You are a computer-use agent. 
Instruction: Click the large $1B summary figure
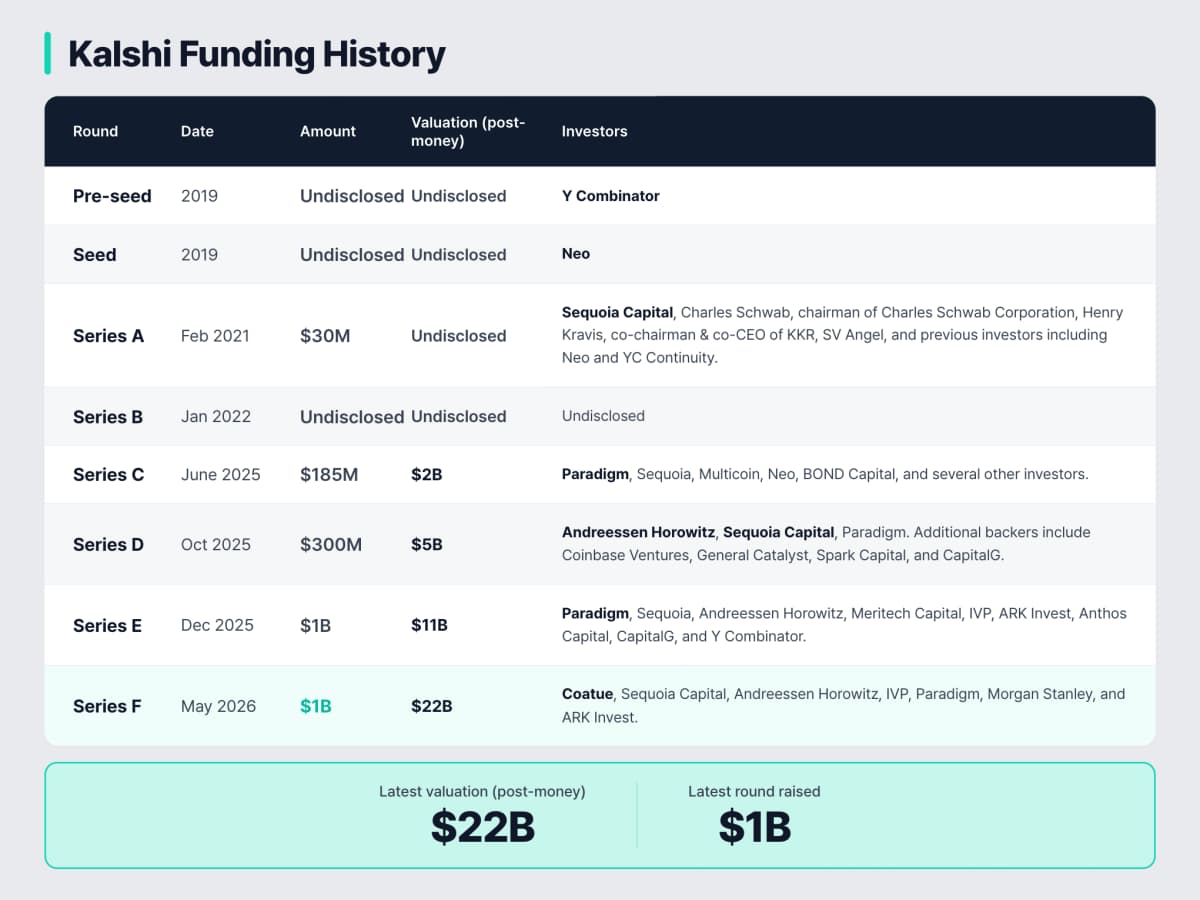(x=755, y=828)
